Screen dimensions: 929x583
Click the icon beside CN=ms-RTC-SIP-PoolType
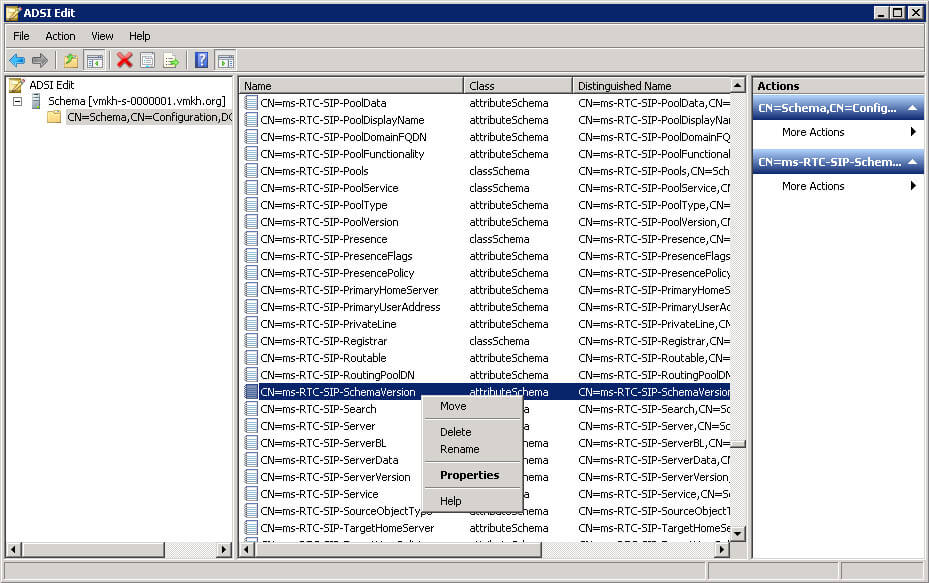(251, 205)
